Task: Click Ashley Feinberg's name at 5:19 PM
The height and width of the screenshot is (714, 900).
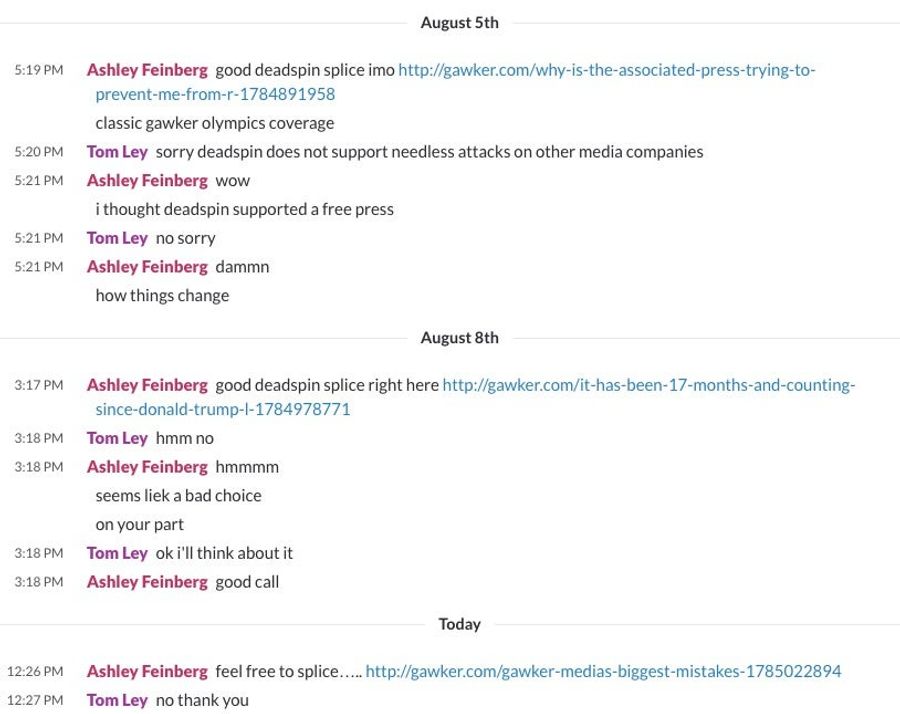Action: (147, 70)
